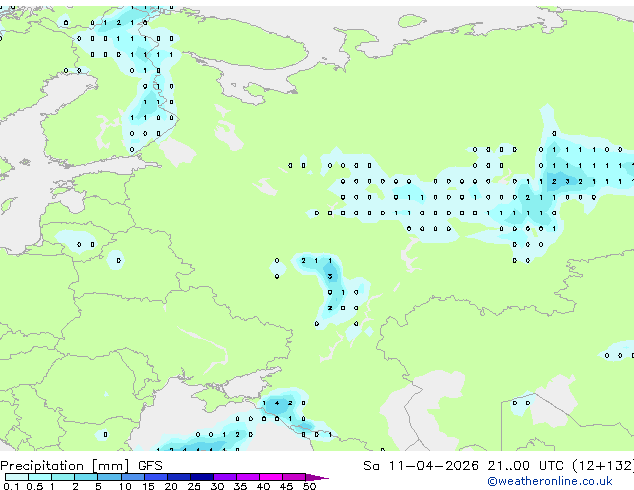Choose the 30–35 mm purple legend swatch
Viewport: 634px width, 490px height.
pyautogui.click(x=225, y=477)
